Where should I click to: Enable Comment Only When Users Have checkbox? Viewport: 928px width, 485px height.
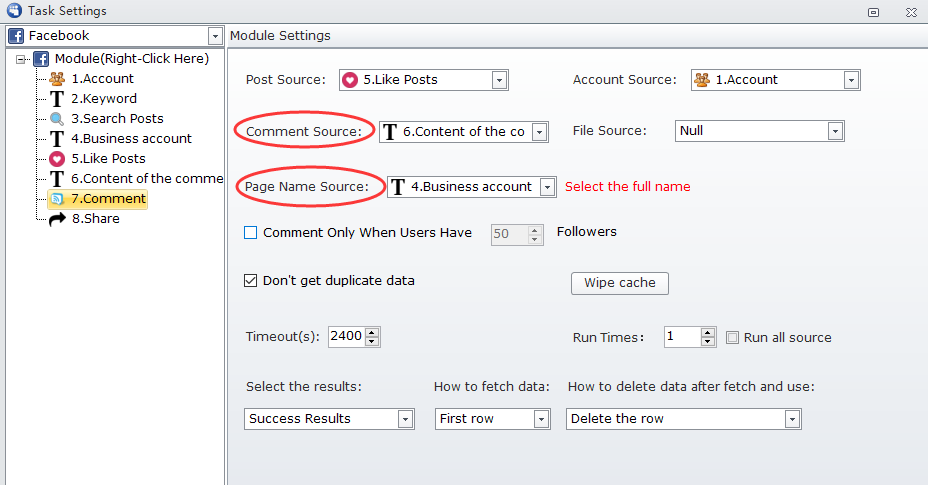coord(251,233)
